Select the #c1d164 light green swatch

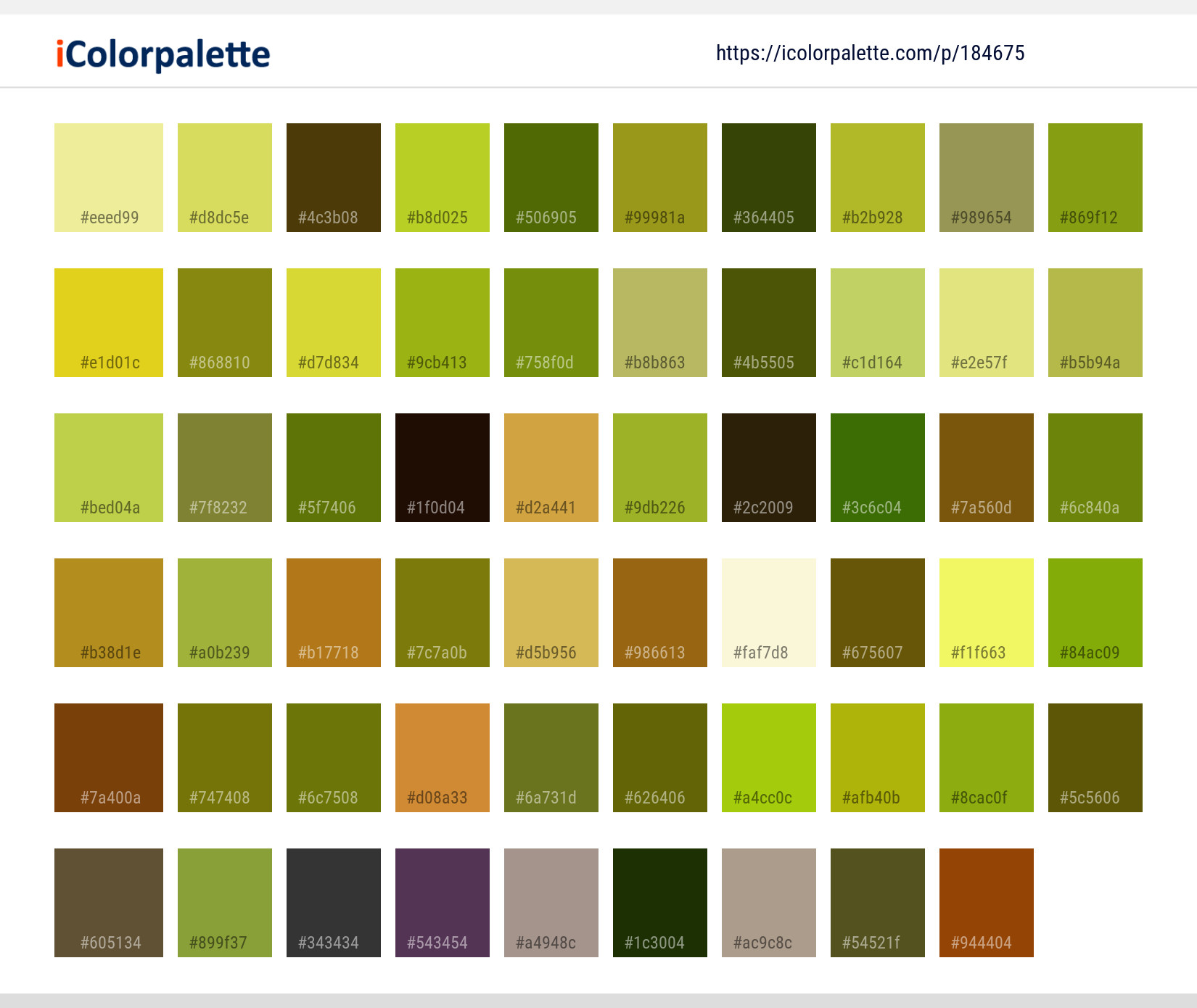(x=878, y=323)
